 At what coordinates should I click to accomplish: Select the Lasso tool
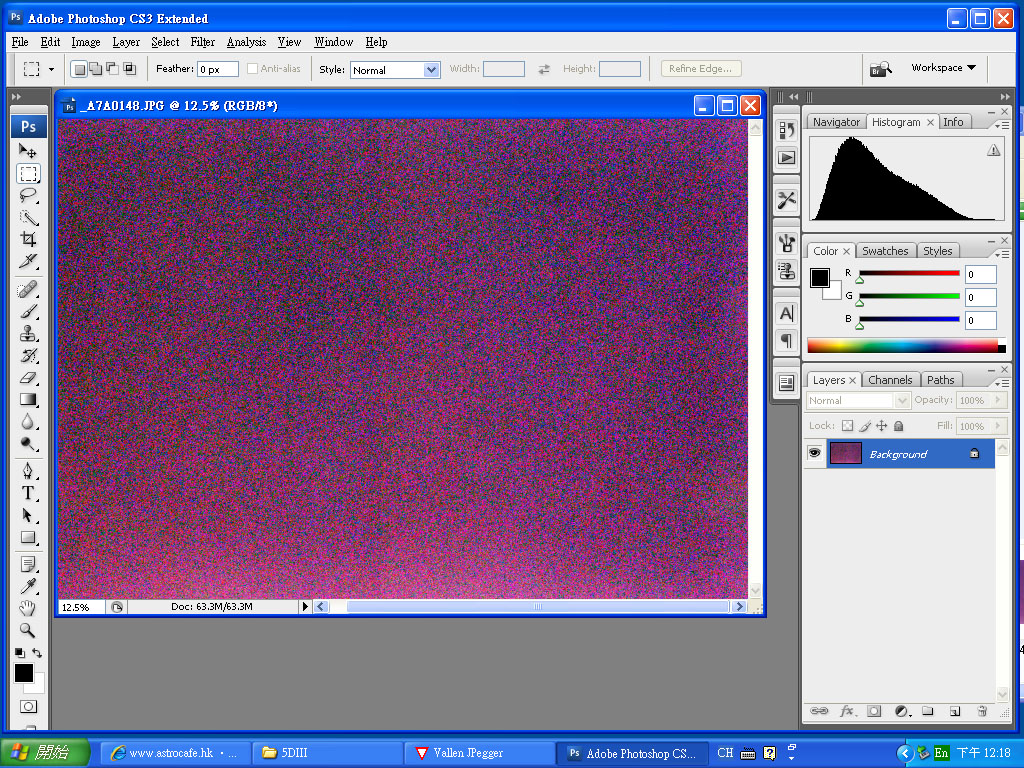28,196
